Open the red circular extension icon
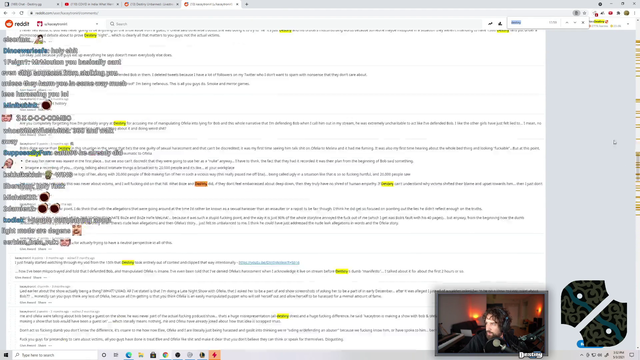640x360 pixels. pos(610,13)
